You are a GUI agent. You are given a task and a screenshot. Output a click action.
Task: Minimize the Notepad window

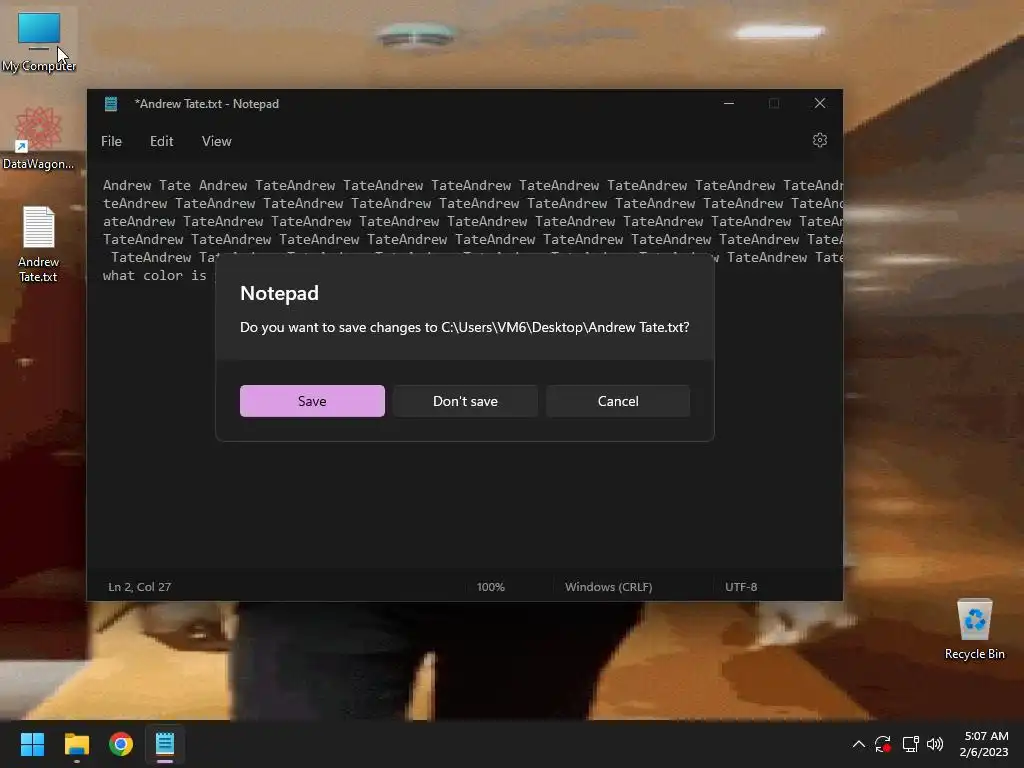pos(729,103)
